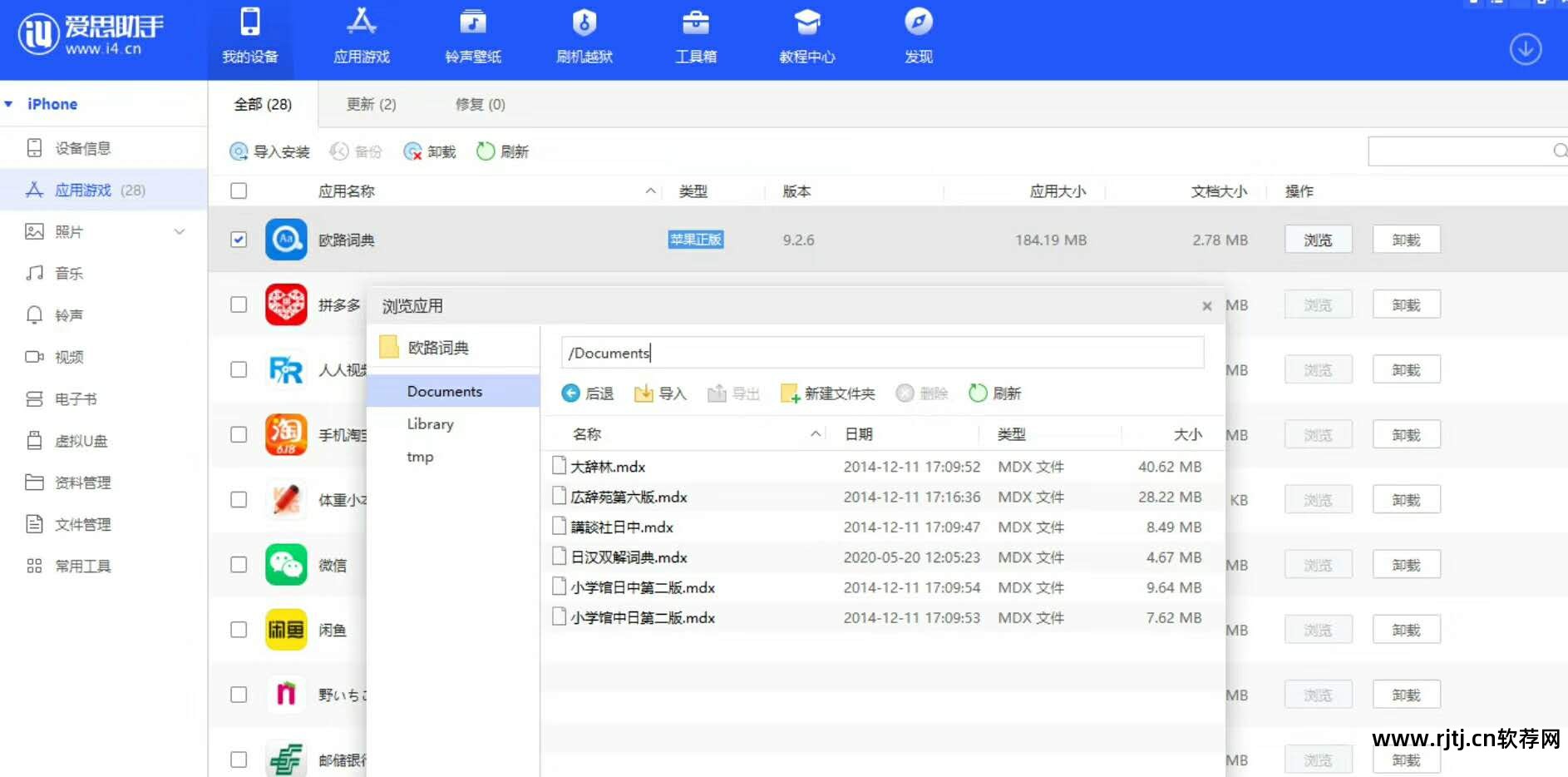This screenshot has height=777, width=1568.
Task: Collapse the iPhone device tree
Action: [8, 104]
